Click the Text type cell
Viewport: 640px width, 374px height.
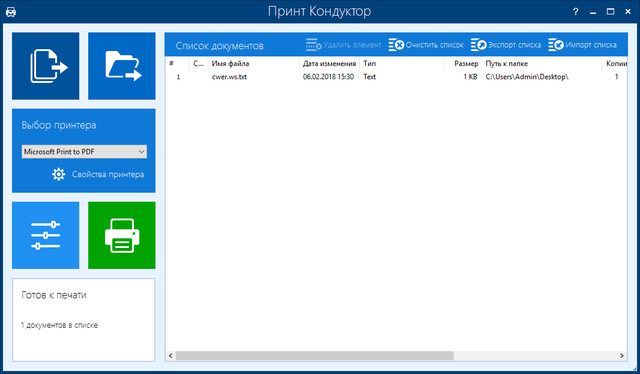[369, 77]
